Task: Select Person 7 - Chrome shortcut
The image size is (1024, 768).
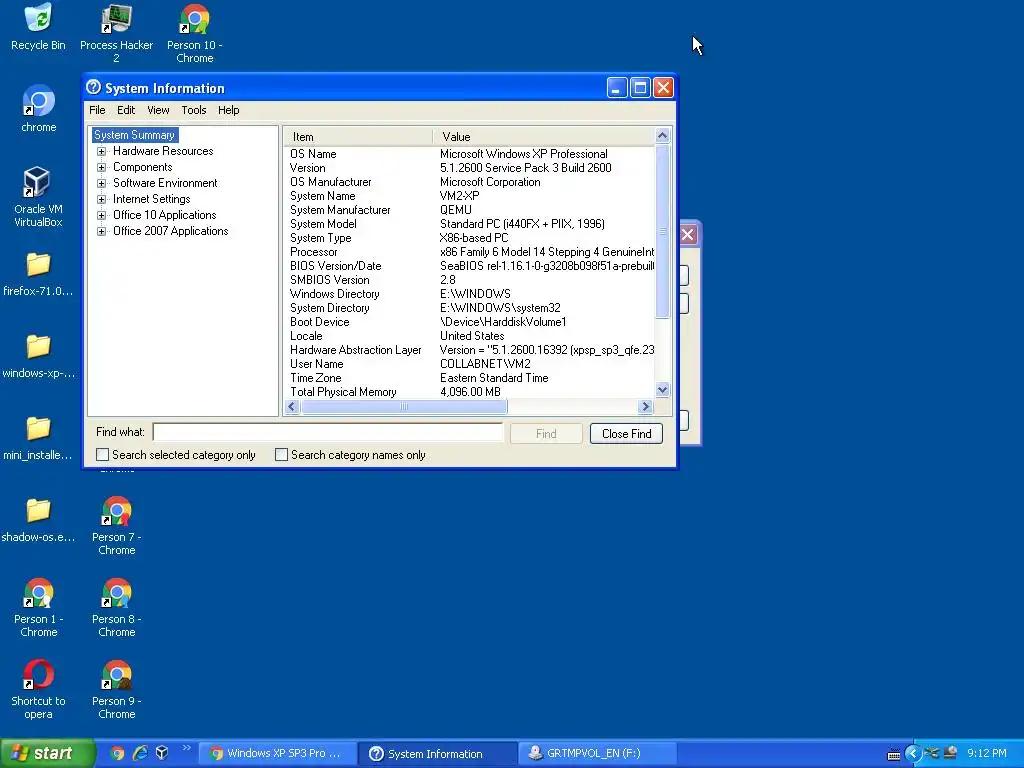Action: (x=116, y=525)
